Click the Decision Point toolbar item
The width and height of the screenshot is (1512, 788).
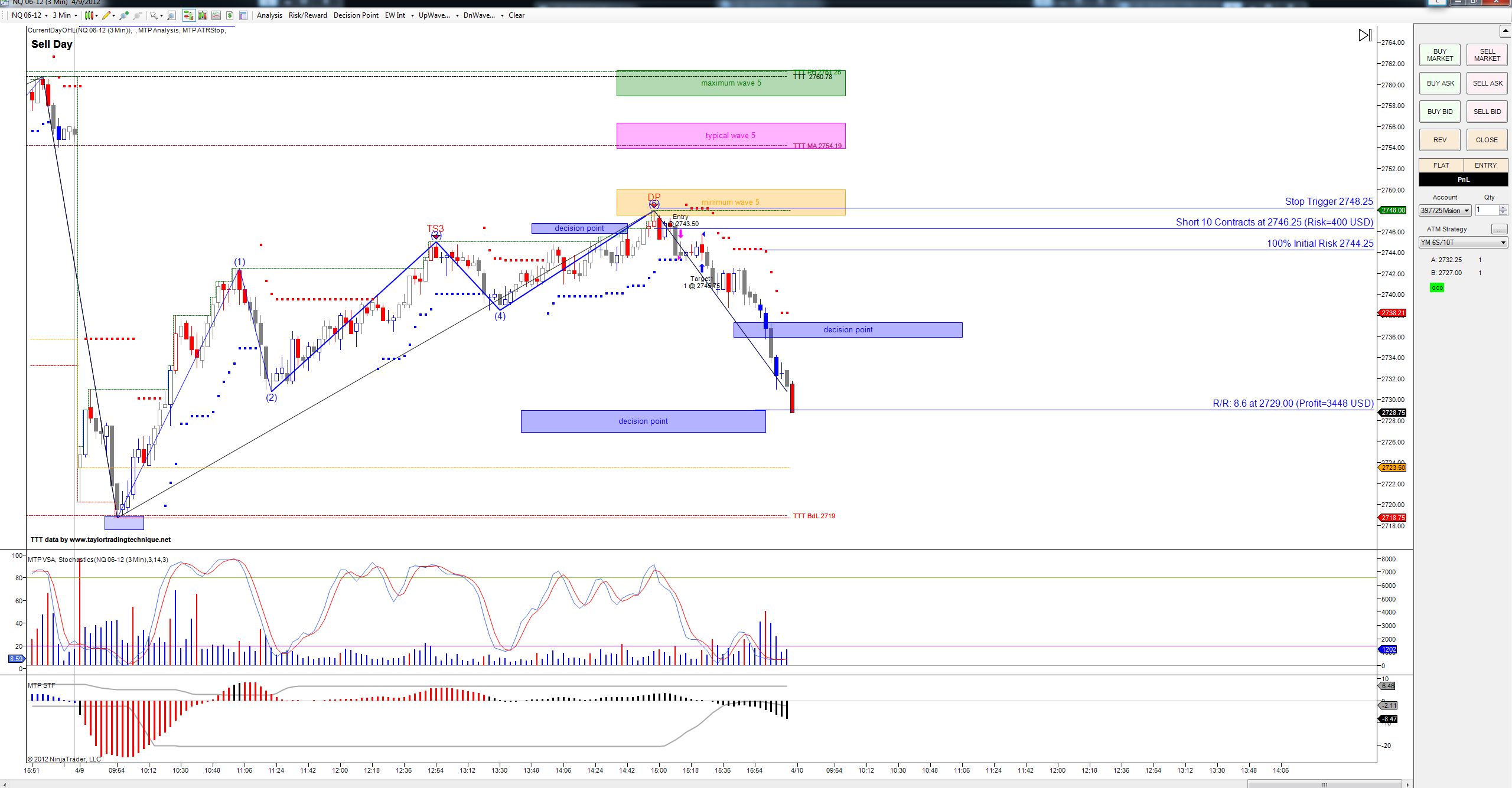[x=356, y=15]
